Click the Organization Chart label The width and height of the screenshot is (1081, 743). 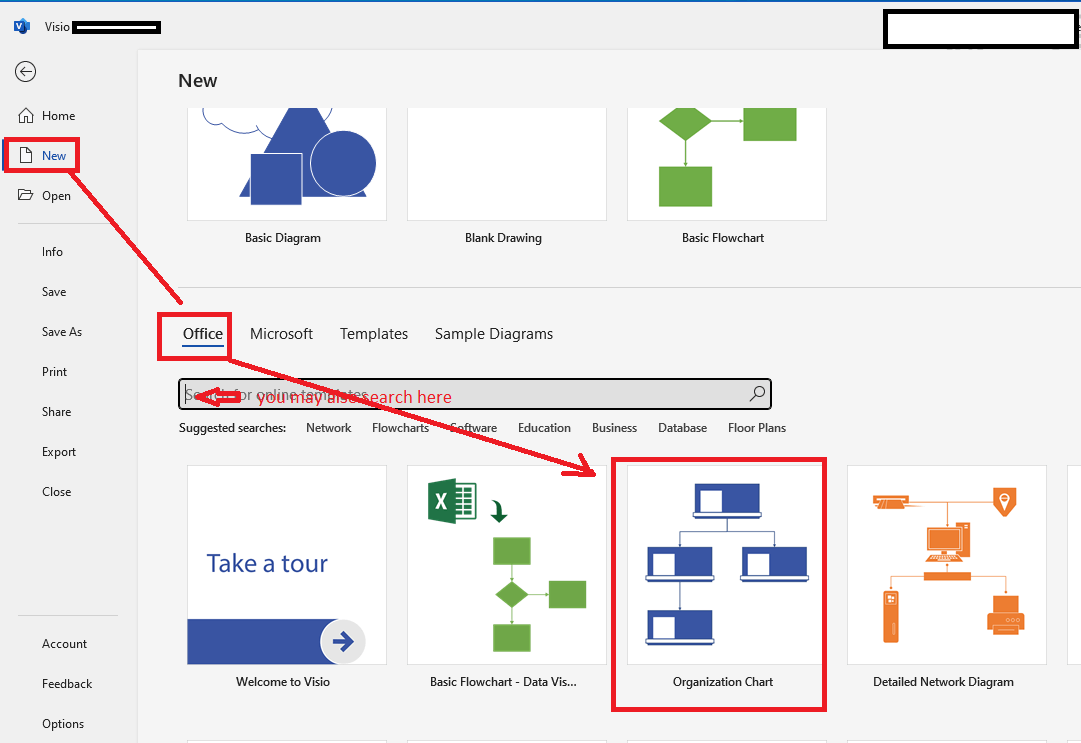[723, 682]
